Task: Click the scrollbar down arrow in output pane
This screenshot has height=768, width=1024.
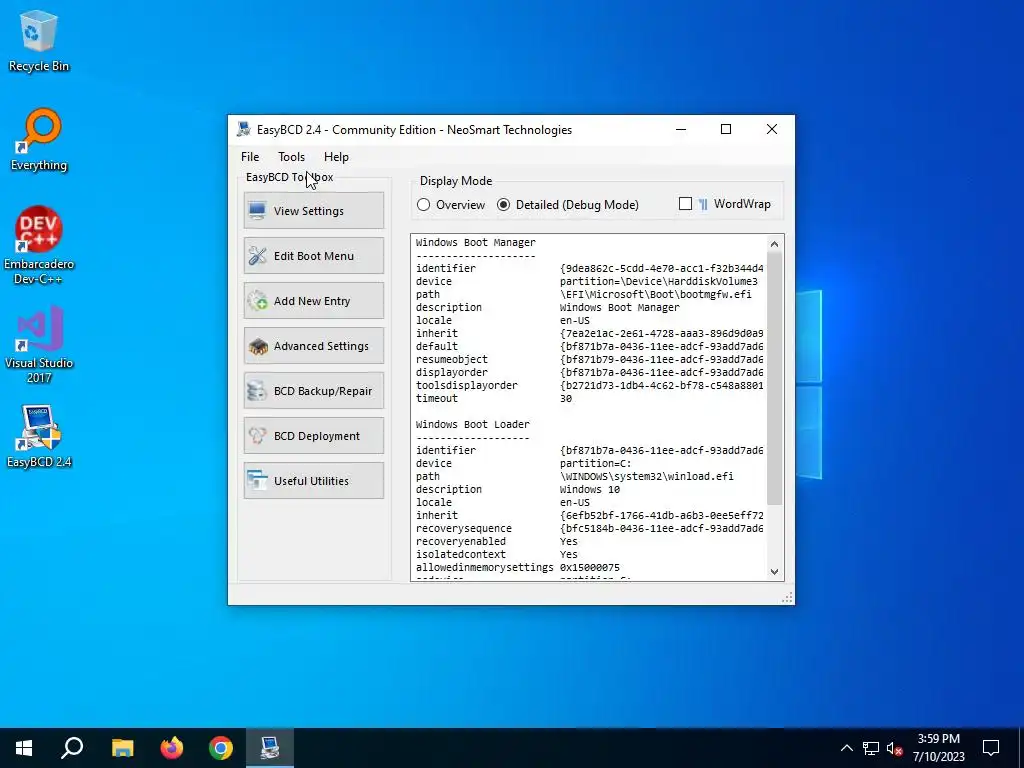Action: pos(775,571)
